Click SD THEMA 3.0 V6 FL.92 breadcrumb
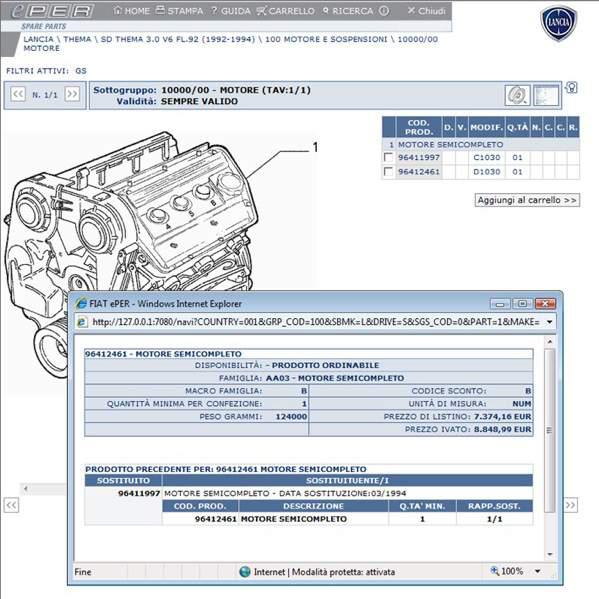This screenshot has width=599, height=599. pos(178,39)
